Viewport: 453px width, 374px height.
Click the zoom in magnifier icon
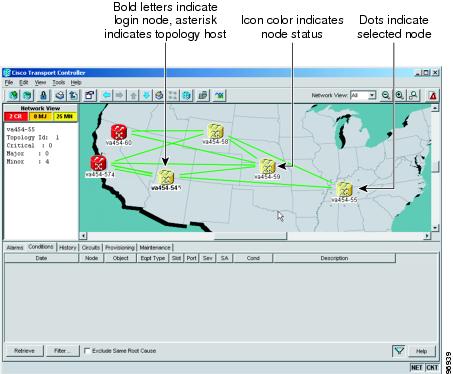pos(399,96)
